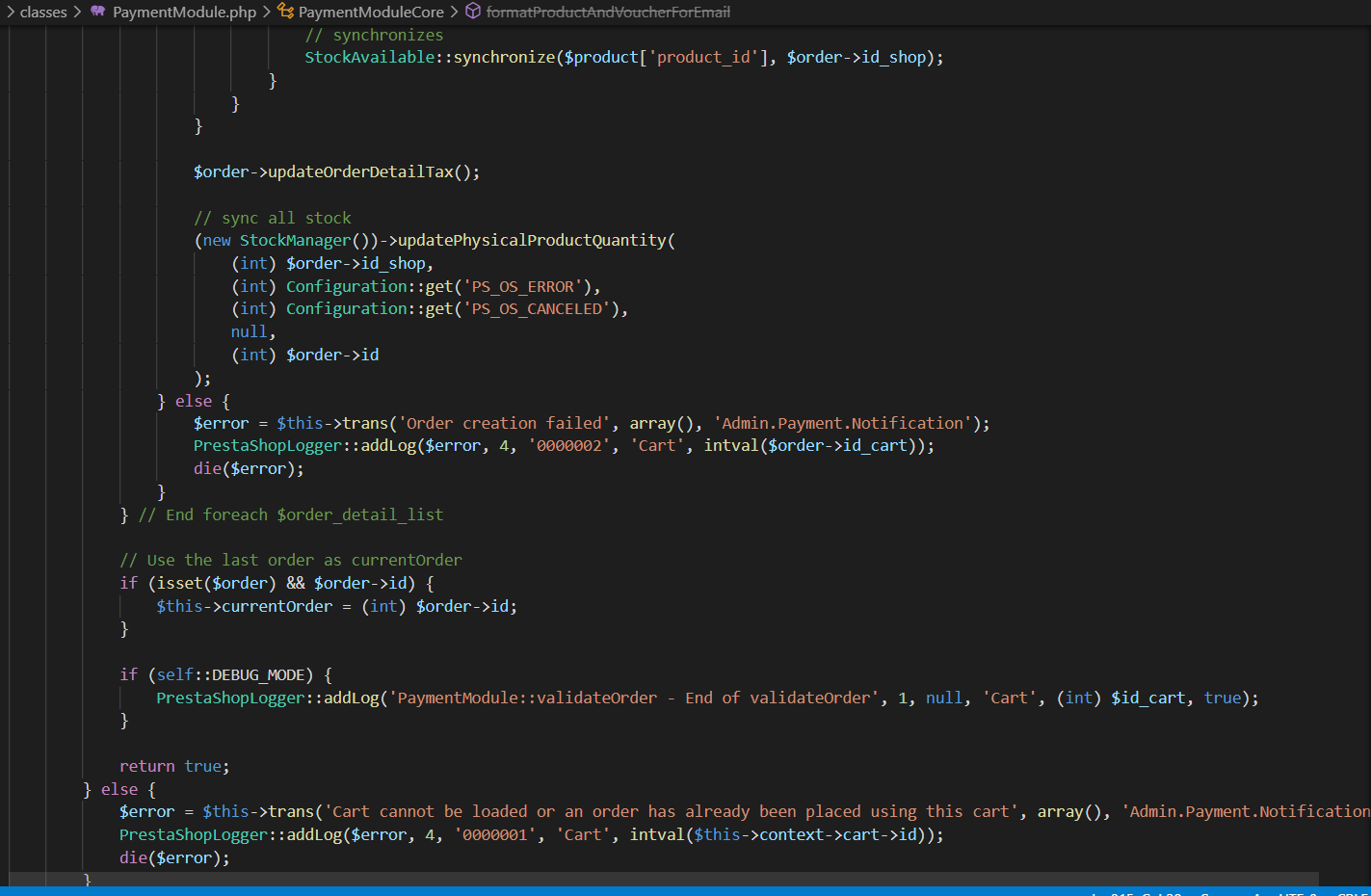Click the '0000001' error code string
This screenshot has height=896, width=1371.
[495, 834]
